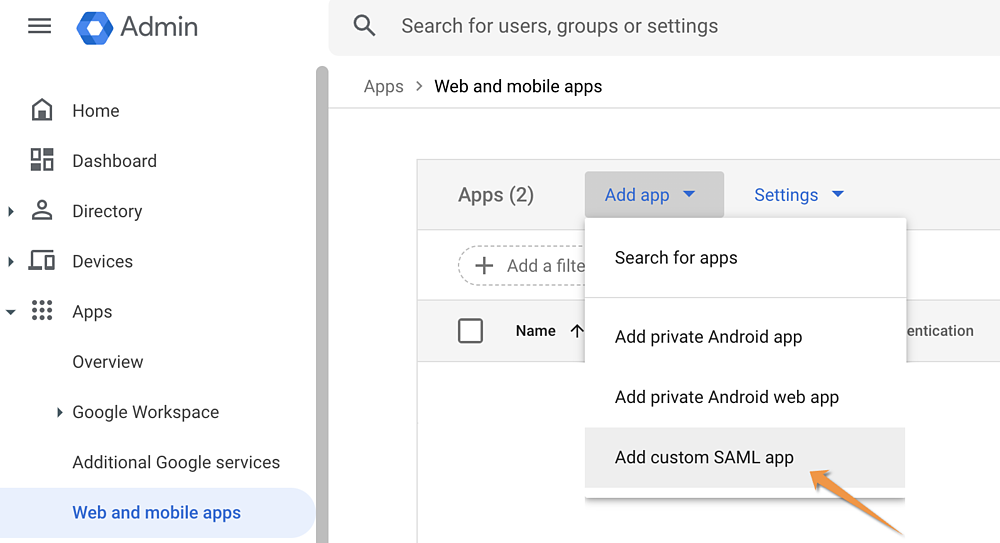
Task: Click the Name sort arrow
Action: [577, 331]
